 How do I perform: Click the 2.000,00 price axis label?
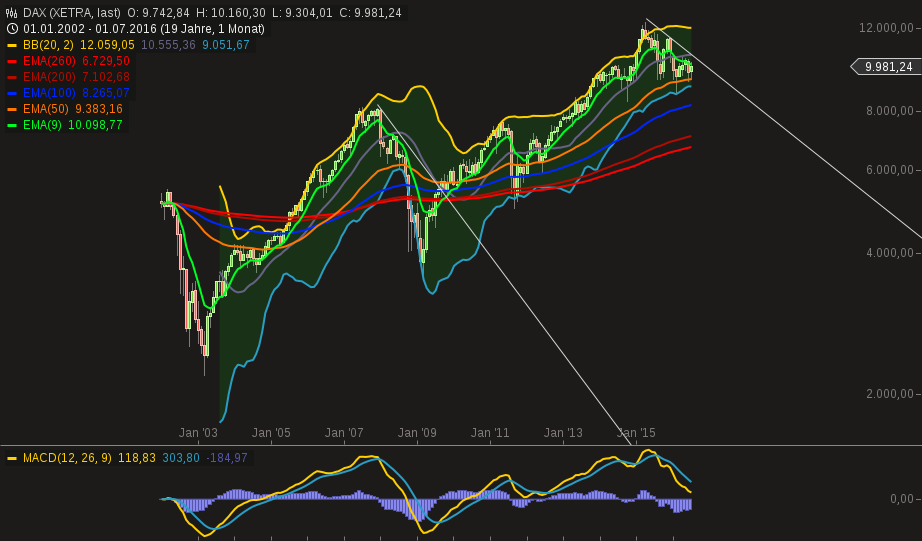tap(890, 394)
